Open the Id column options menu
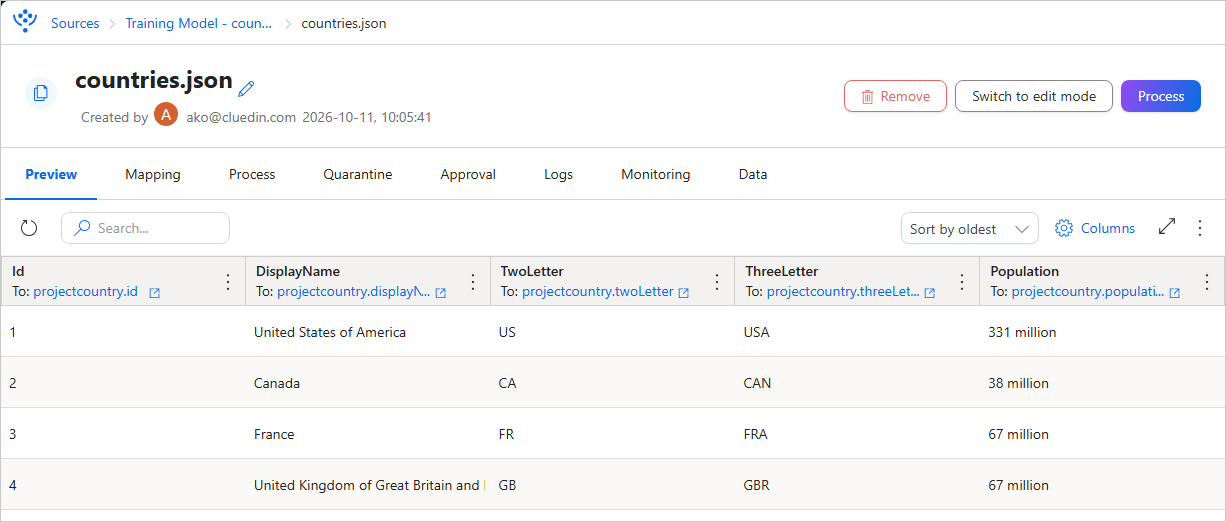The image size is (1226, 522). 227,282
